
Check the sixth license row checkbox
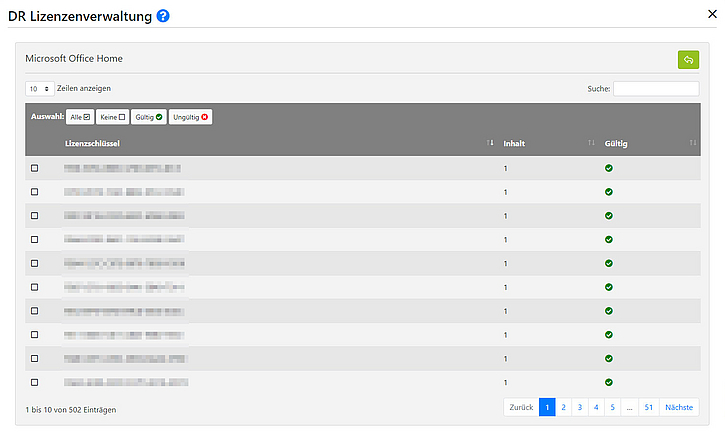click(35, 287)
